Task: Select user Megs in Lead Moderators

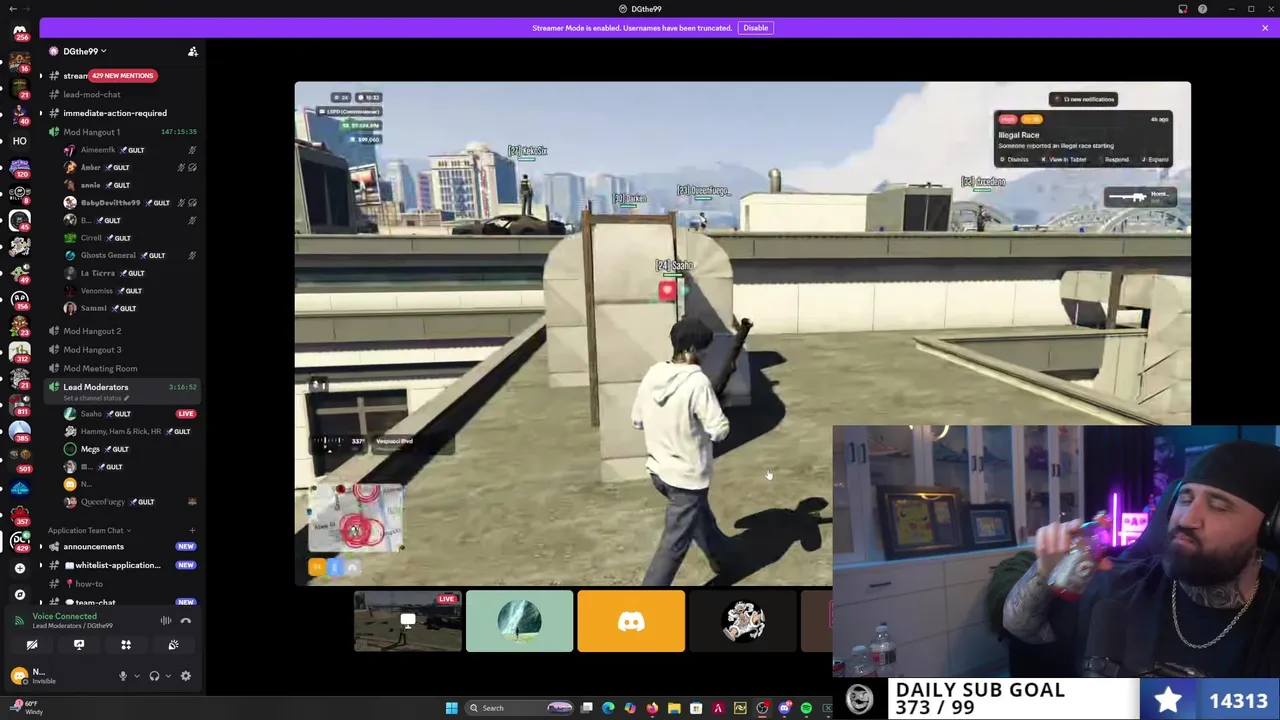Action: pyautogui.click(x=90, y=449)
